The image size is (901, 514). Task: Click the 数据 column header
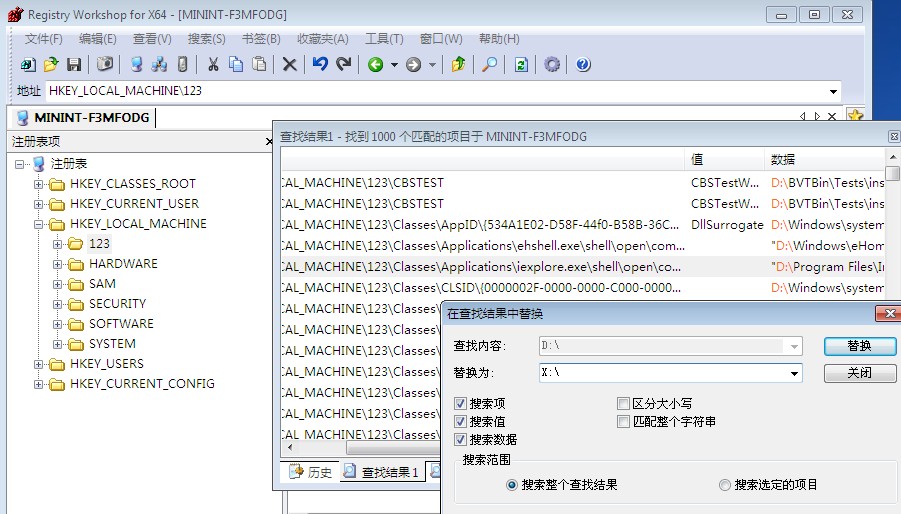click(x=825, y=159)
